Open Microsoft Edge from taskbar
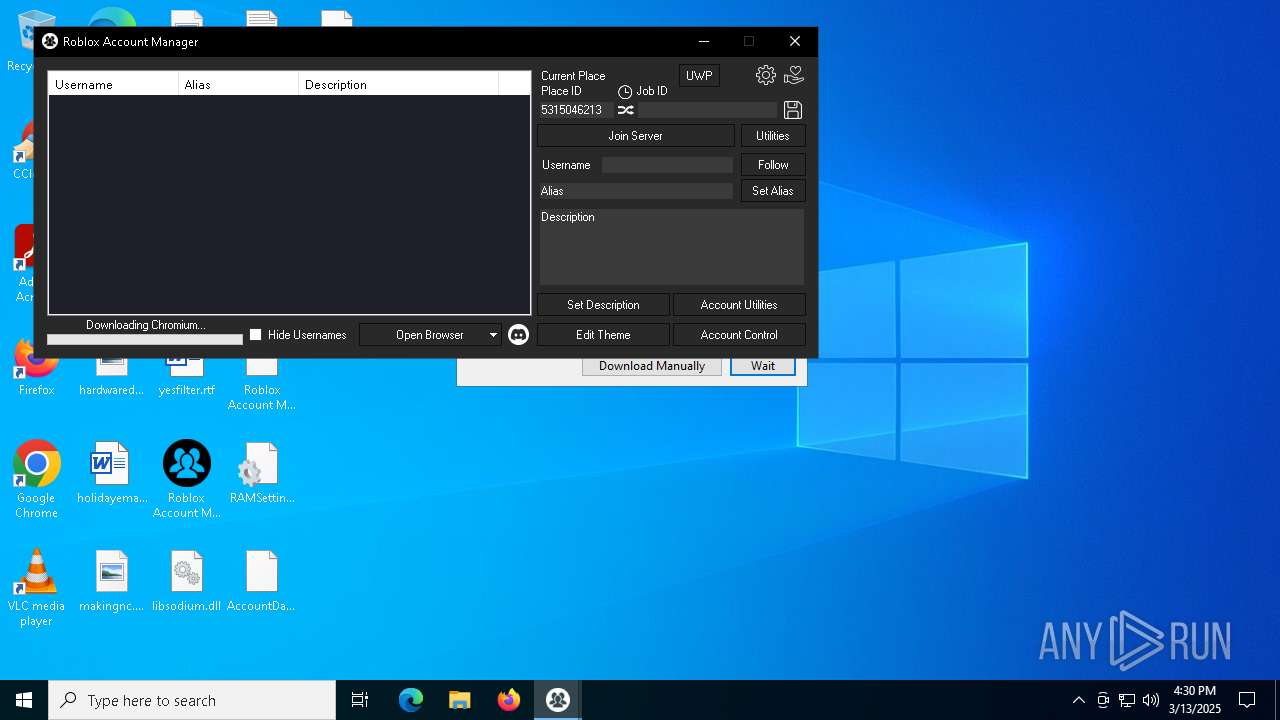The width and height of the screenshot is (1280, 720). tap(411, 700)
